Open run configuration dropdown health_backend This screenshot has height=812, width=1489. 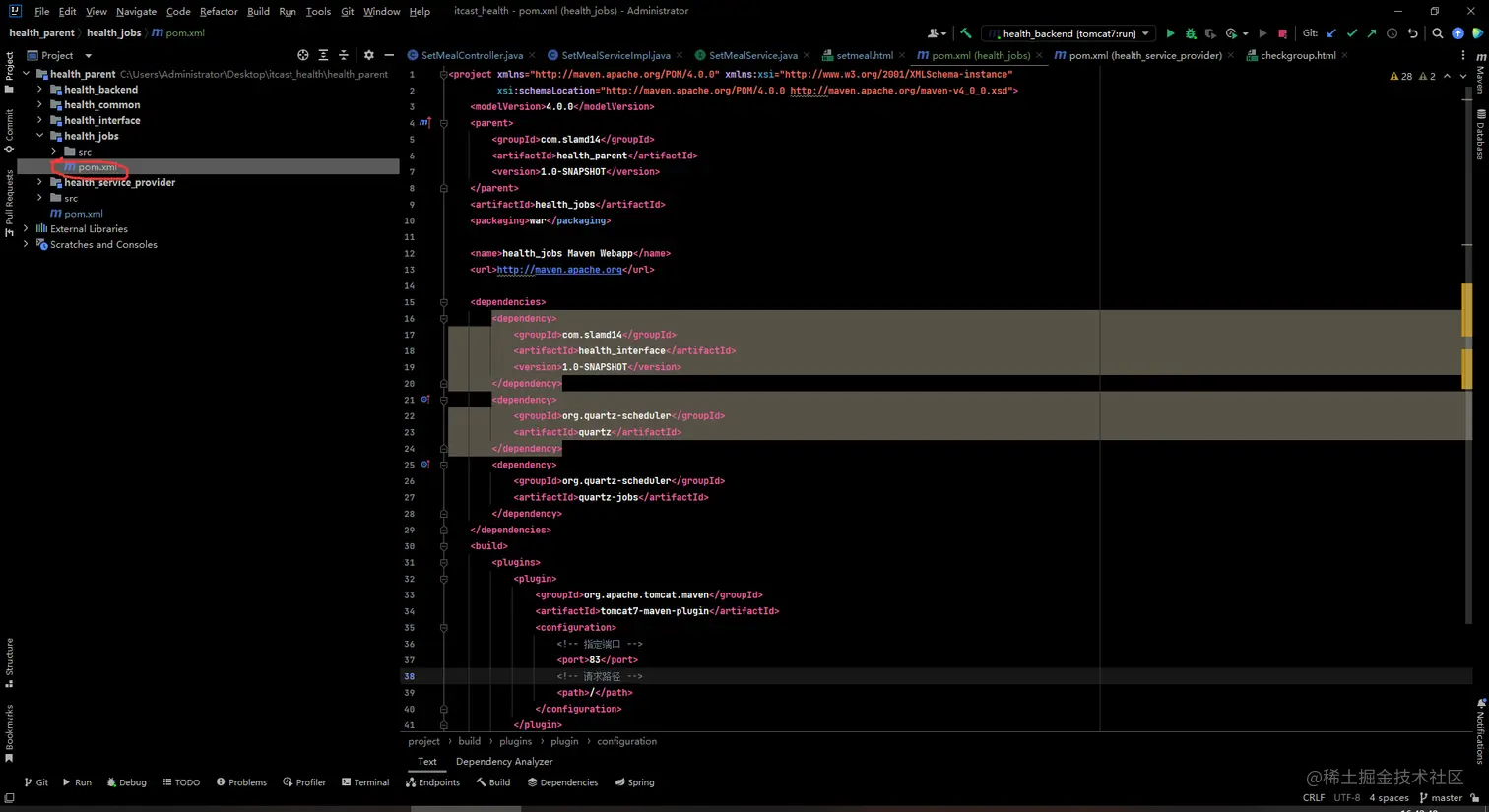click(x=1069, y=33)
